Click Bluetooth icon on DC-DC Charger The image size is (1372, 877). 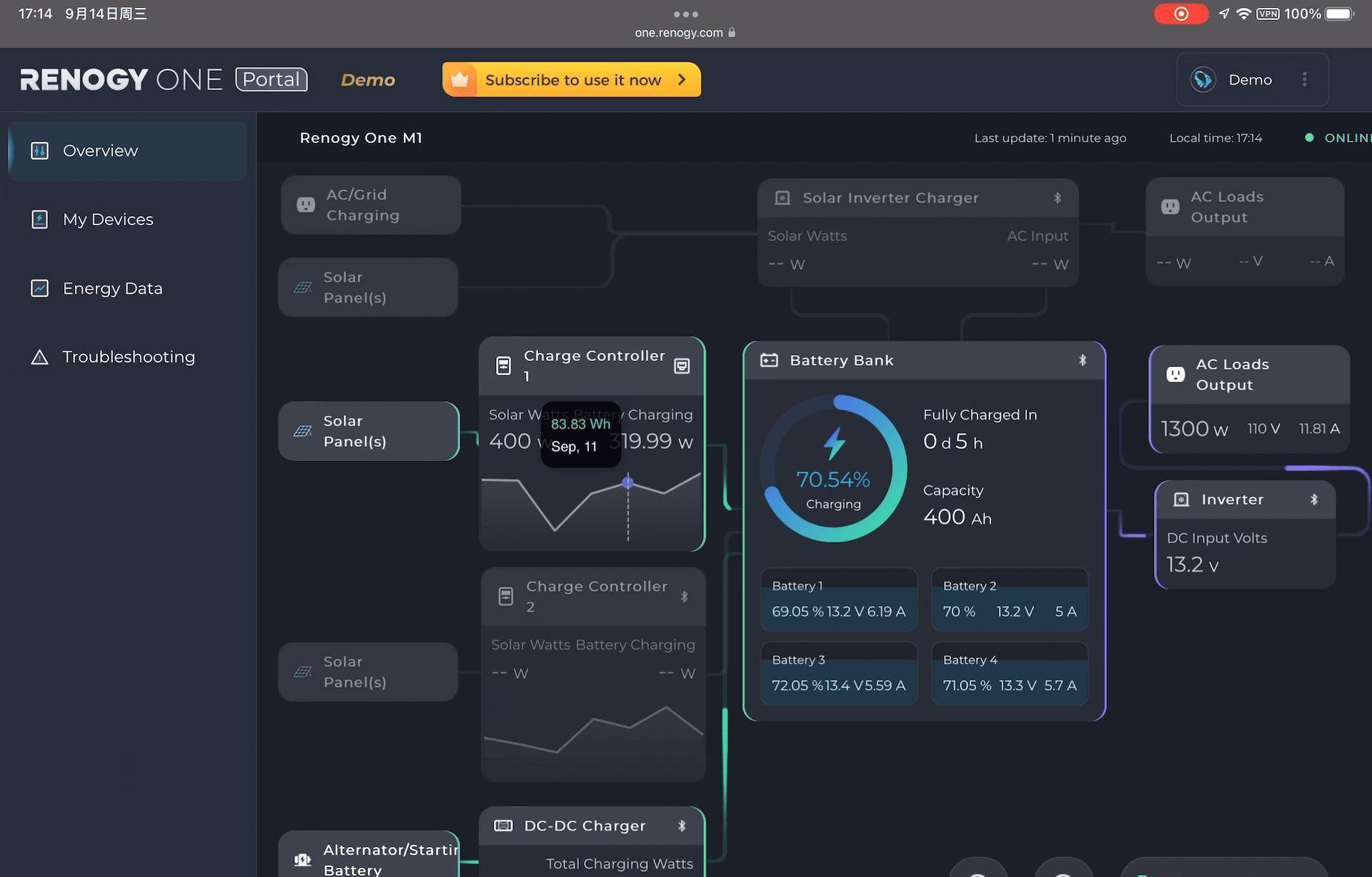coord(682,826)
